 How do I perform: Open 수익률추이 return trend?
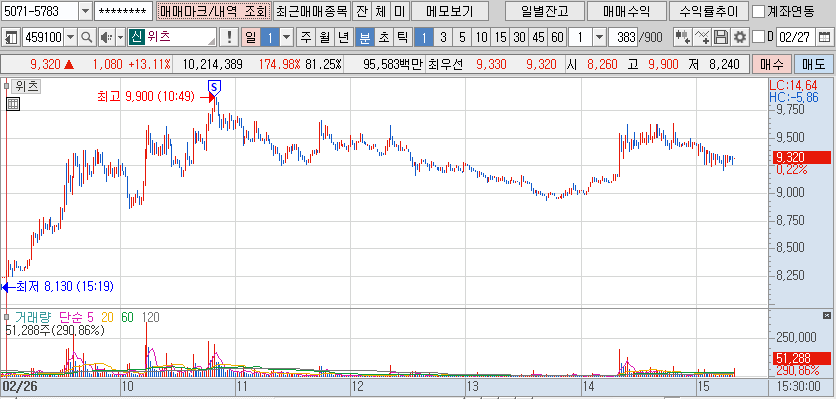(709, 11)
